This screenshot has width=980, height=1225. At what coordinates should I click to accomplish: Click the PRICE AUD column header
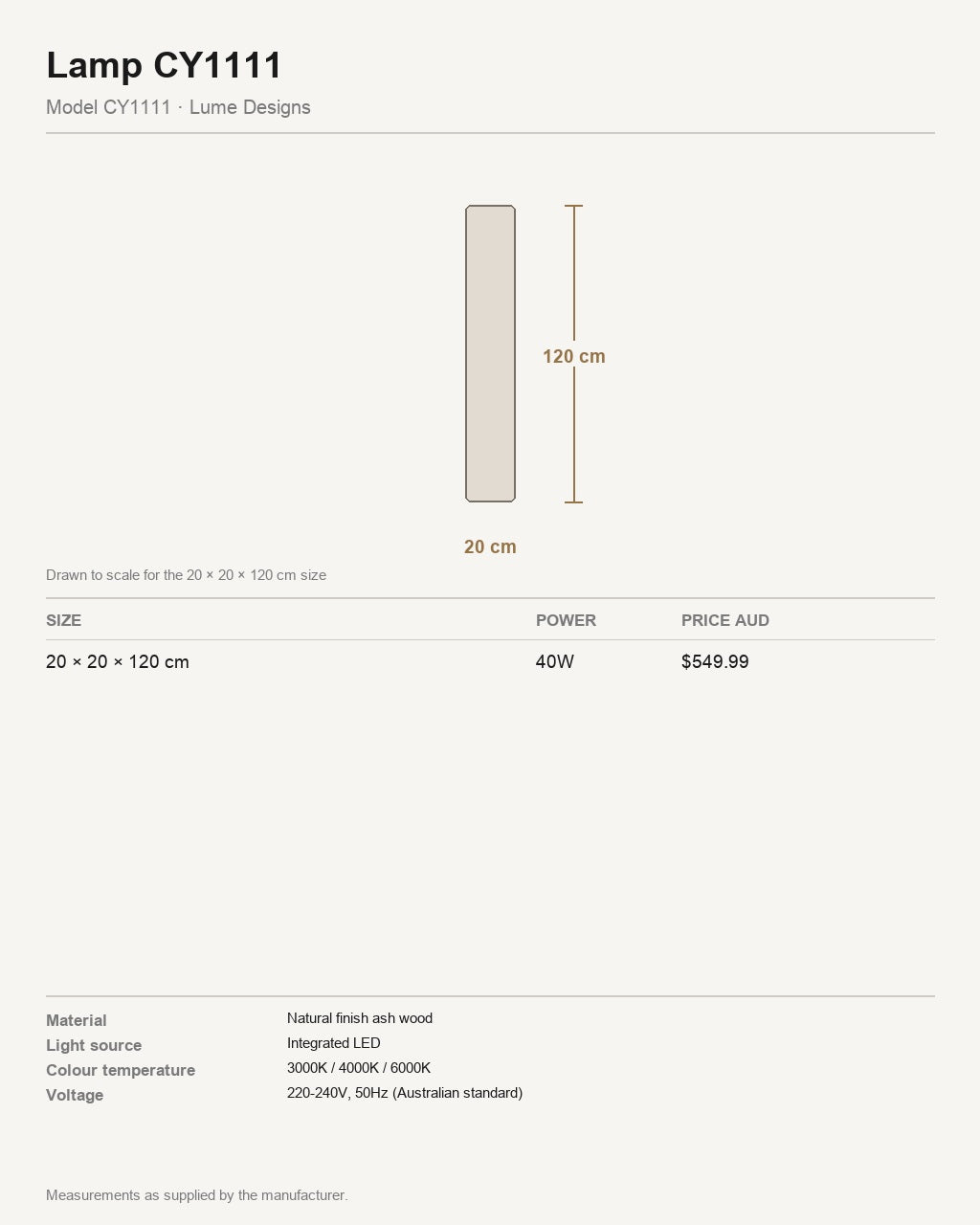point(725,620)
